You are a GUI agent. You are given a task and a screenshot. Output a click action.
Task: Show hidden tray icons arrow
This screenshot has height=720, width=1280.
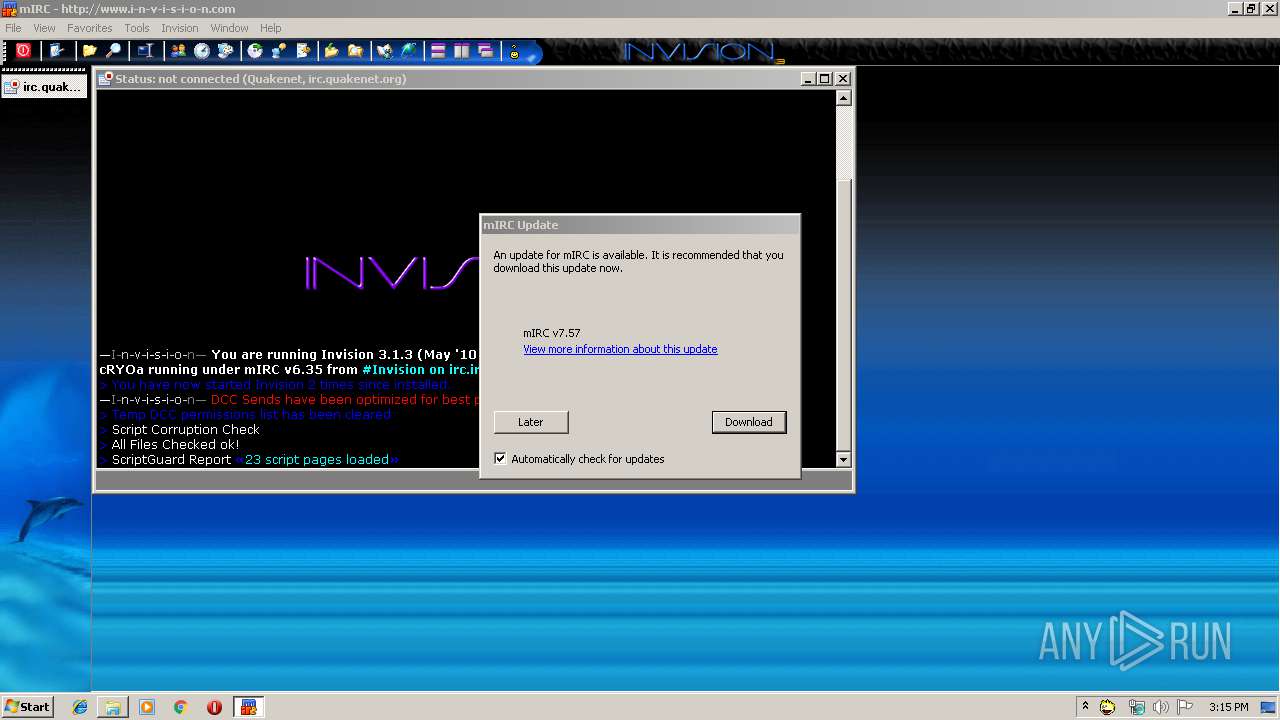(1085, 706)
